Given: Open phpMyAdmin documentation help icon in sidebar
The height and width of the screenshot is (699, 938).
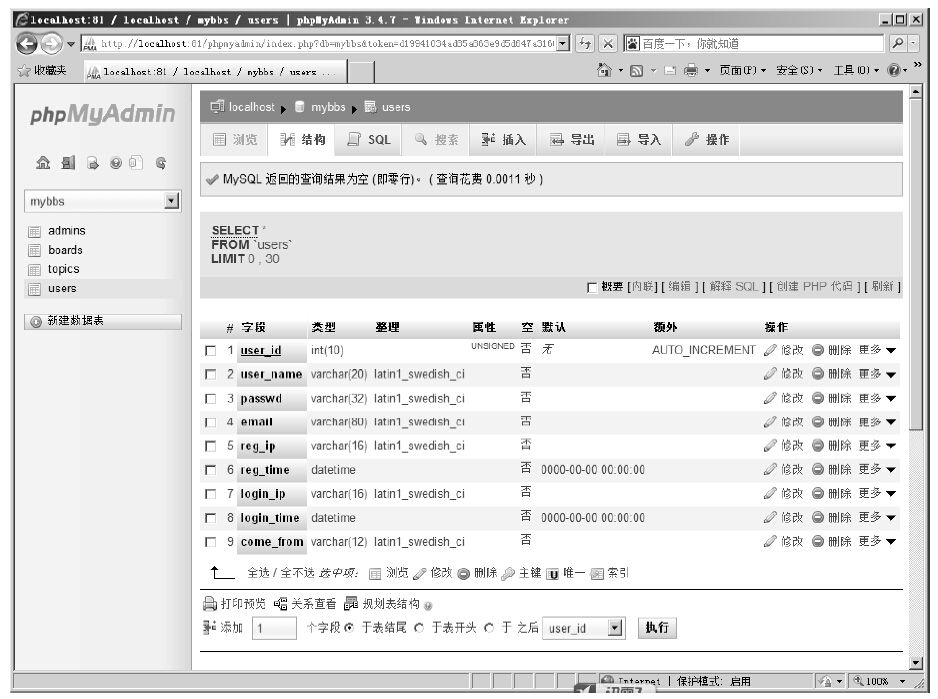Looking at the screenshot, I should tap(115, 163).
